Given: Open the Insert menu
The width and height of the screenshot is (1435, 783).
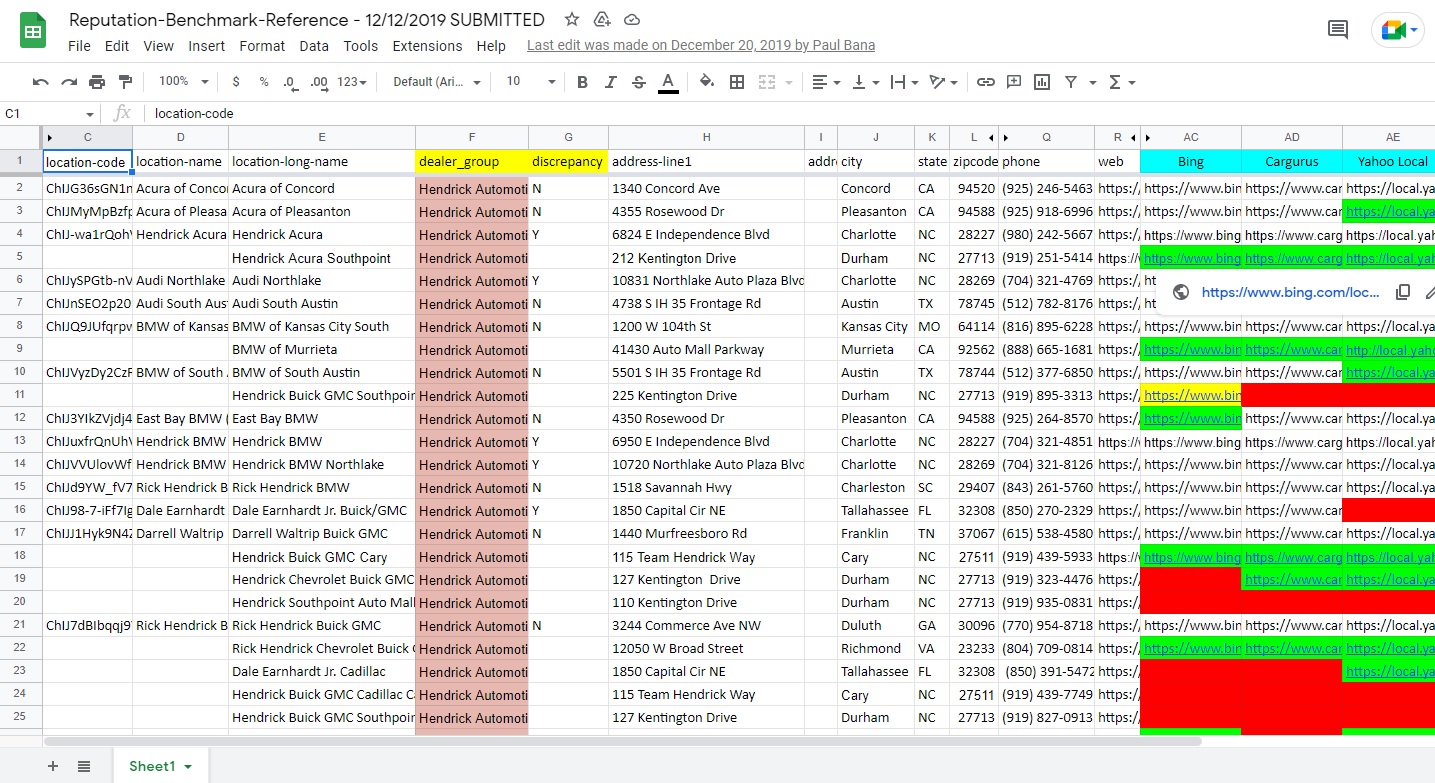Looking at the screenshot, I should [x=207, y=46].
